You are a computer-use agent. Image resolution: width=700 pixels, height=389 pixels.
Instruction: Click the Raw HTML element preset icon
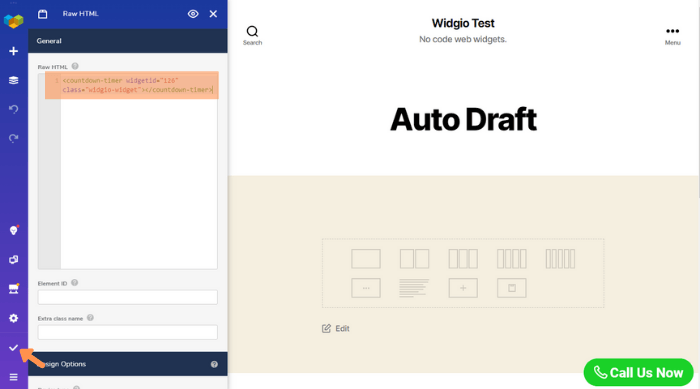tap(42, 14)
